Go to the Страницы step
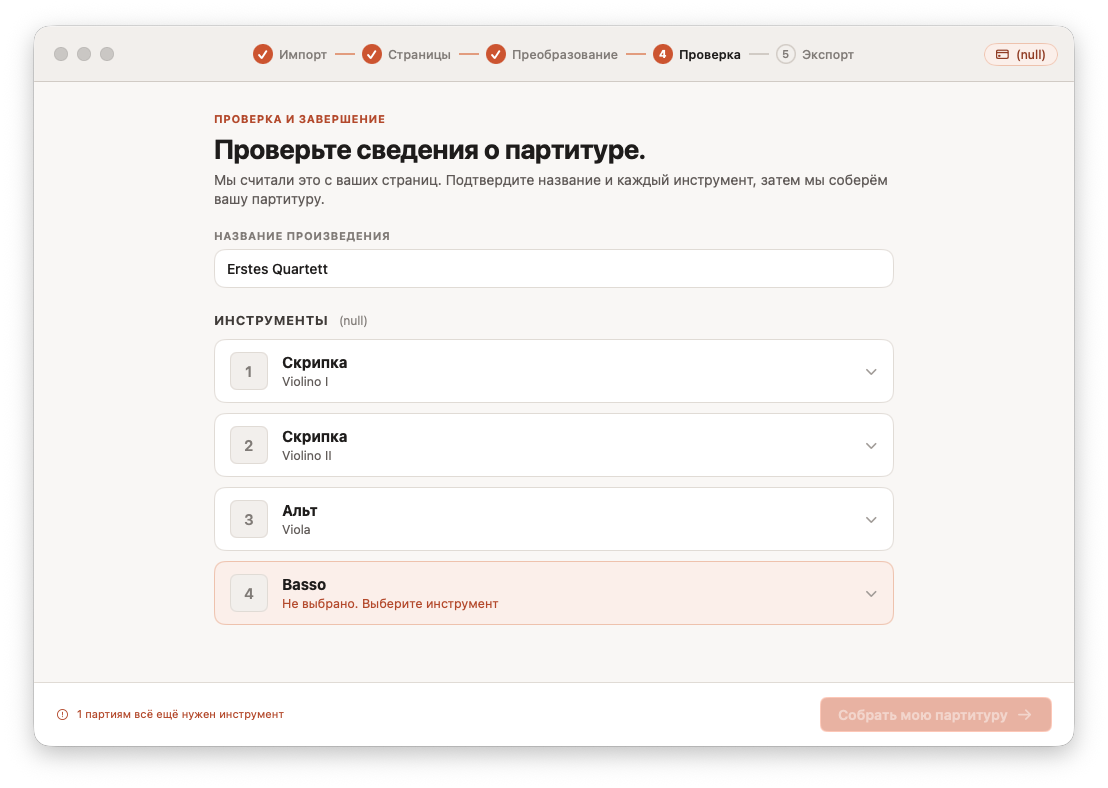 click(419, 54)
